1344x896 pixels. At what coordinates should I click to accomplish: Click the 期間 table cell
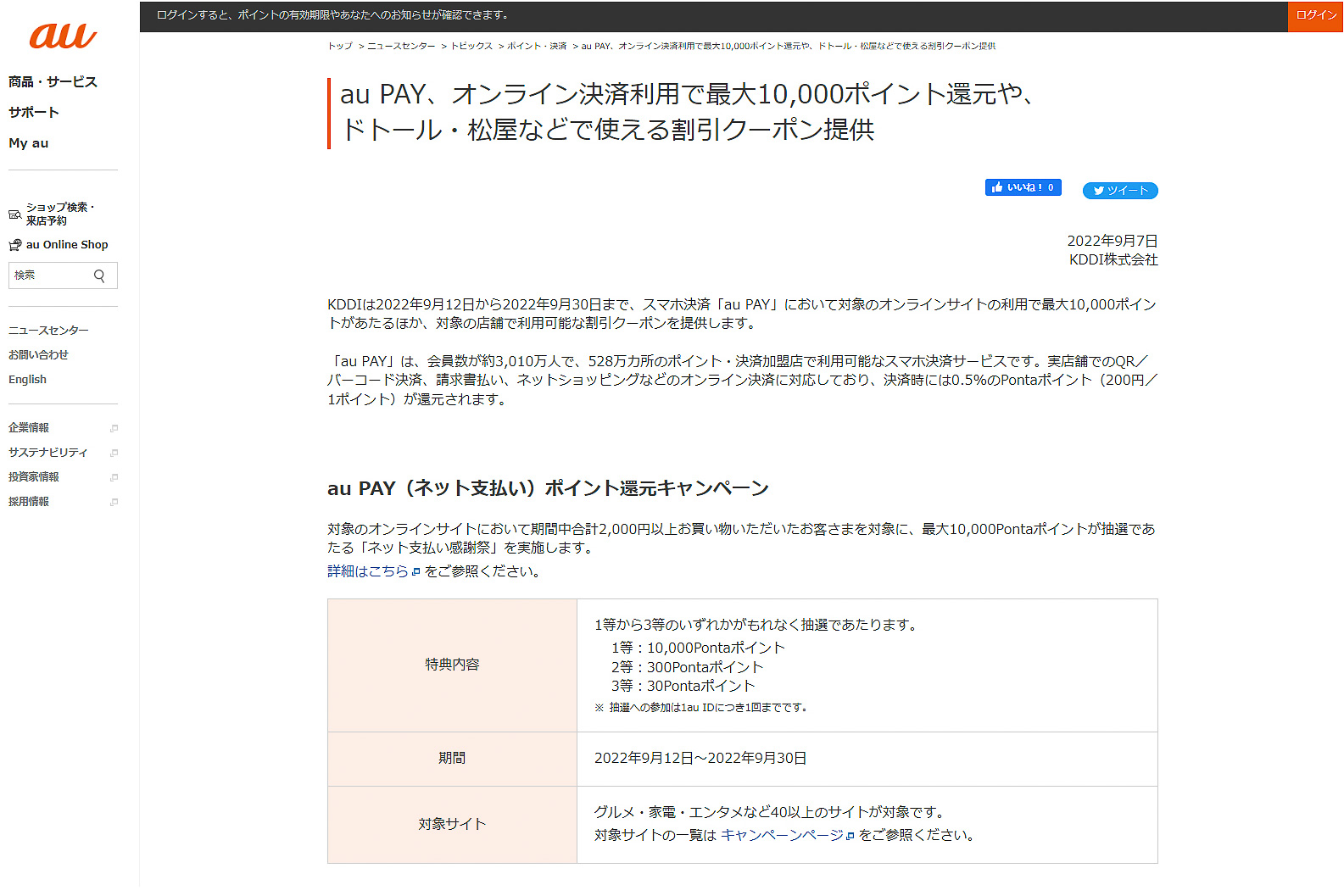click(x=452, y=759)
